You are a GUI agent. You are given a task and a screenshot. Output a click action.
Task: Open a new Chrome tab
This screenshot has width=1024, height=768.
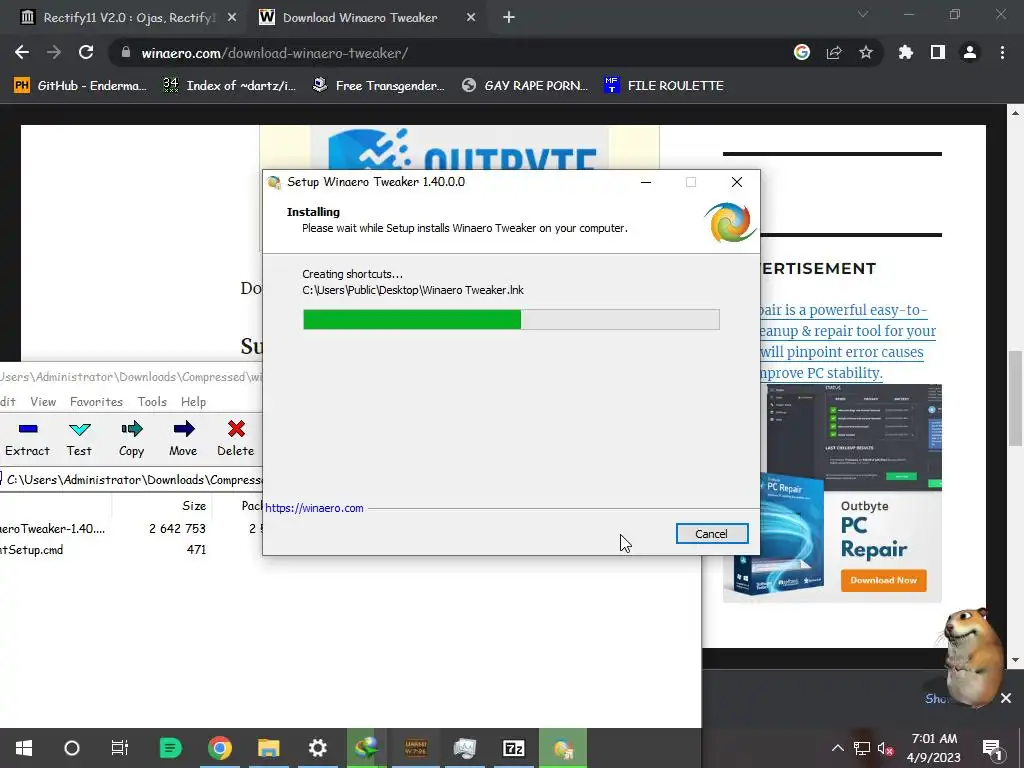509,18
